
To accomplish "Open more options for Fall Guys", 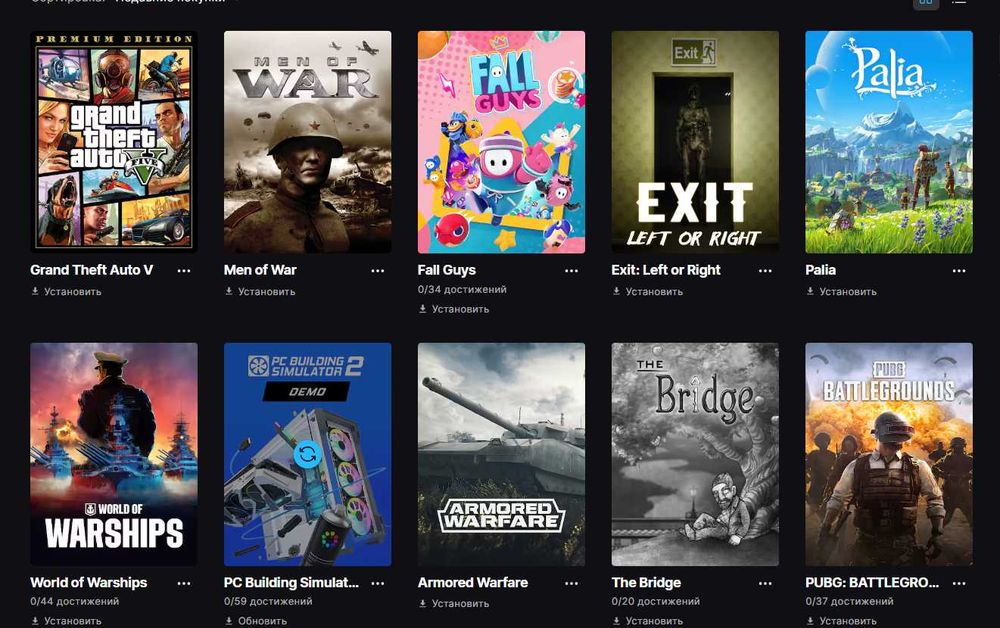I will pyautogui.click(x=571, y=270).
